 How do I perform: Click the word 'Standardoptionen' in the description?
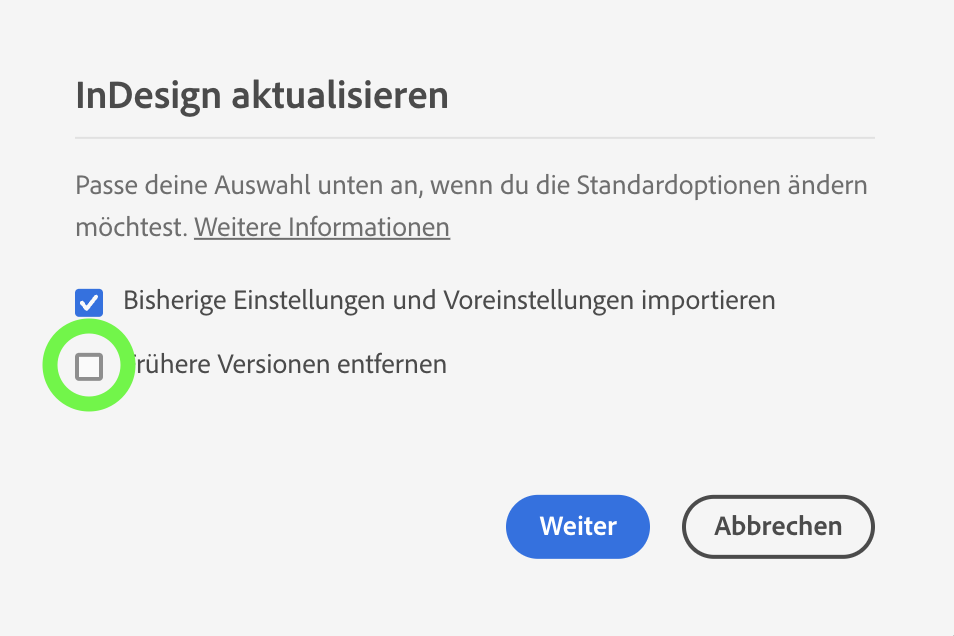[x=699, y=186]
